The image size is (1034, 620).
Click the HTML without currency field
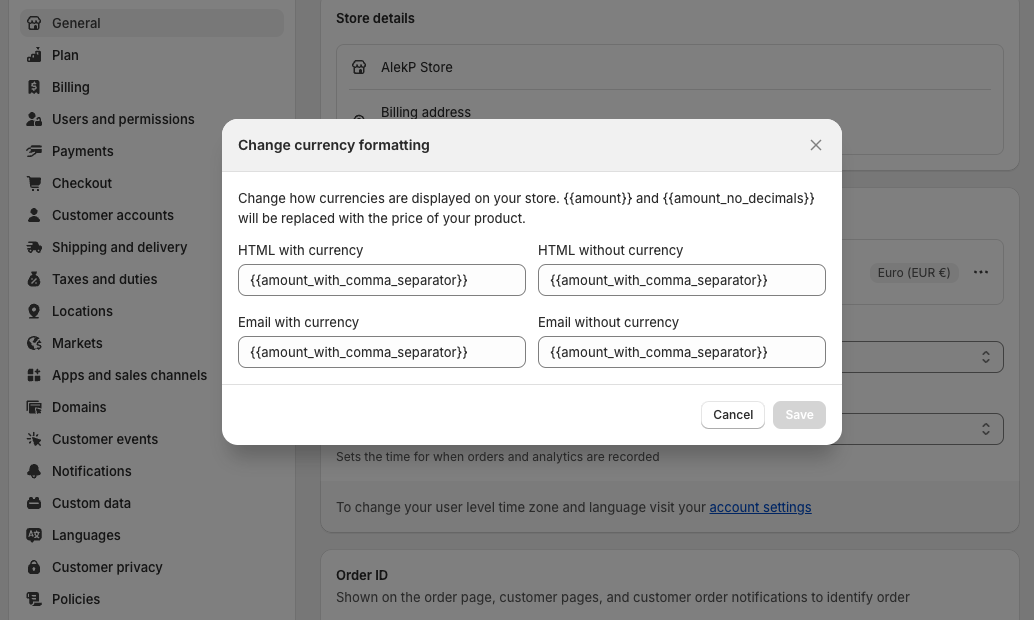(682, 280)
